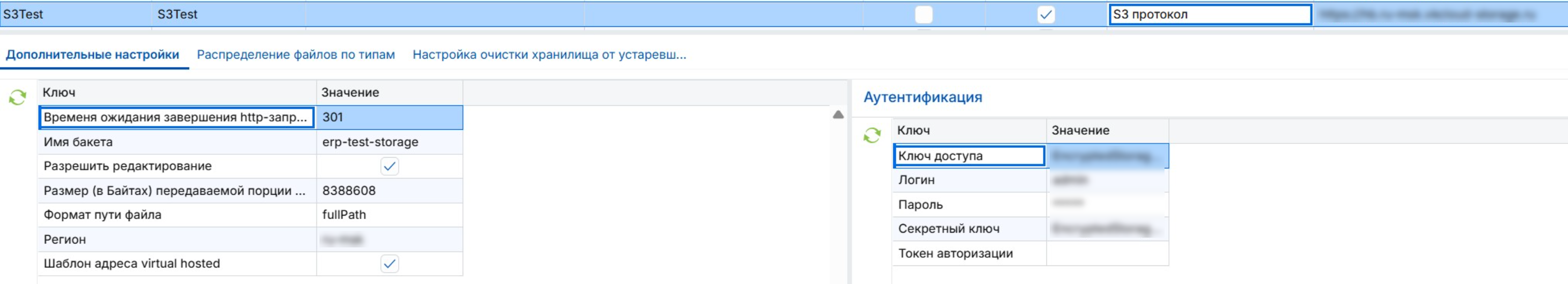Open Настройка очистки хранилища tab
Image resolution: width=1568 pixels, height=284 pixels.
549,55
